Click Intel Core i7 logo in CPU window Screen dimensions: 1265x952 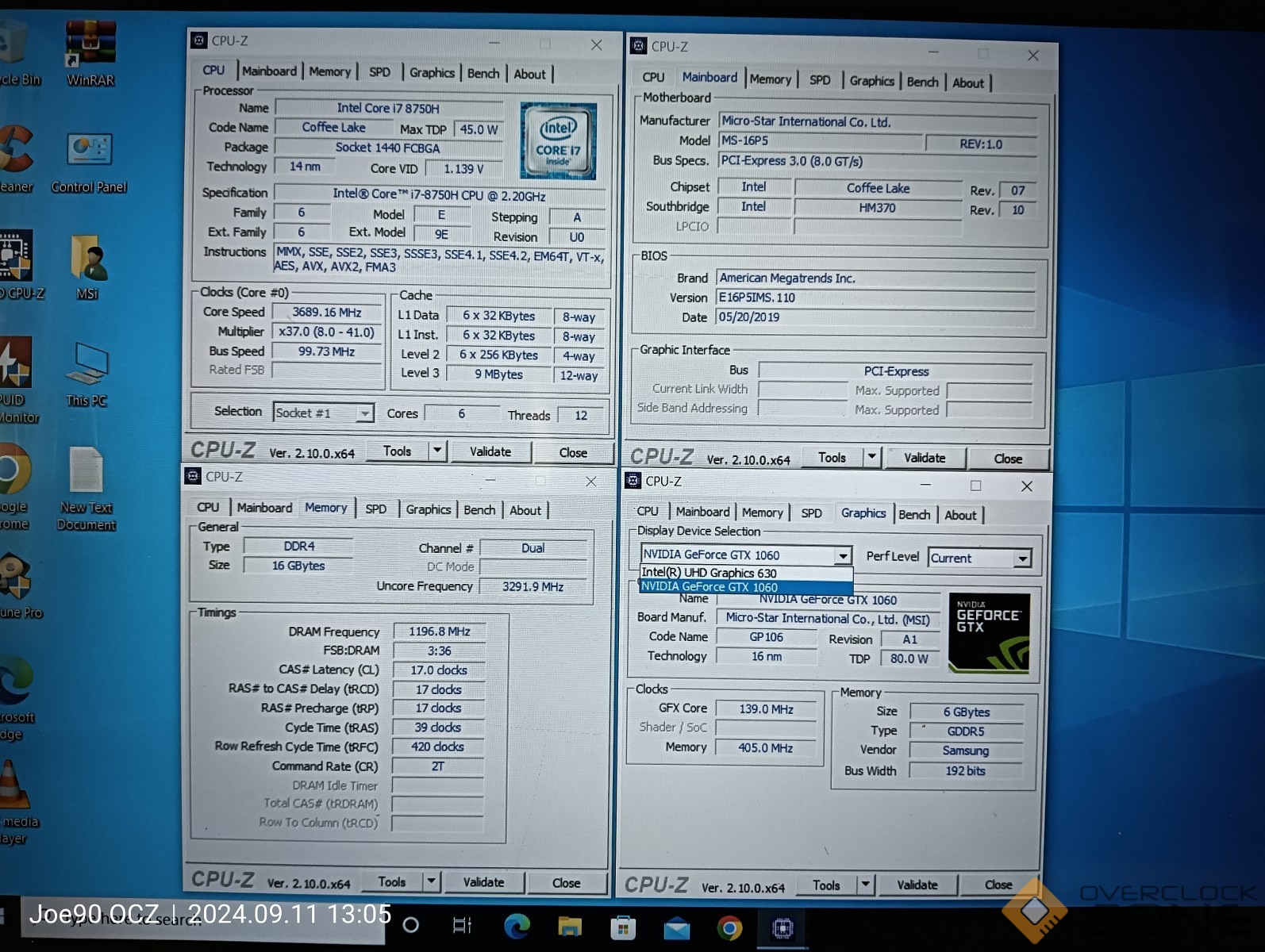[x=558, y=140]
